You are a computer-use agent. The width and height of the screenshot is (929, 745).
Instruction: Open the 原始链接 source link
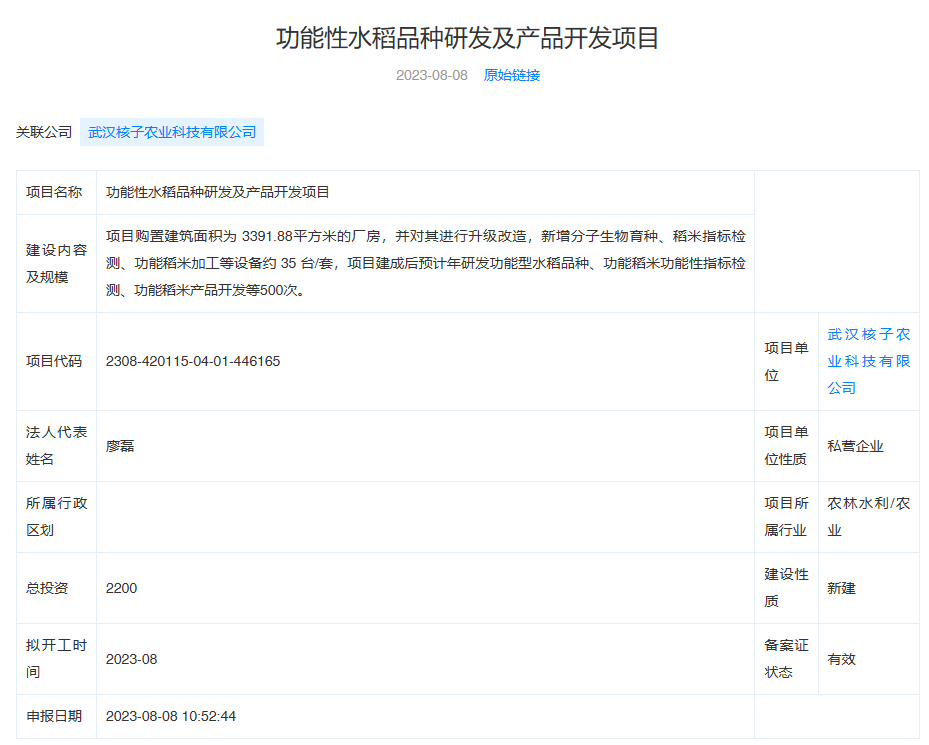[x=511, y=75]
